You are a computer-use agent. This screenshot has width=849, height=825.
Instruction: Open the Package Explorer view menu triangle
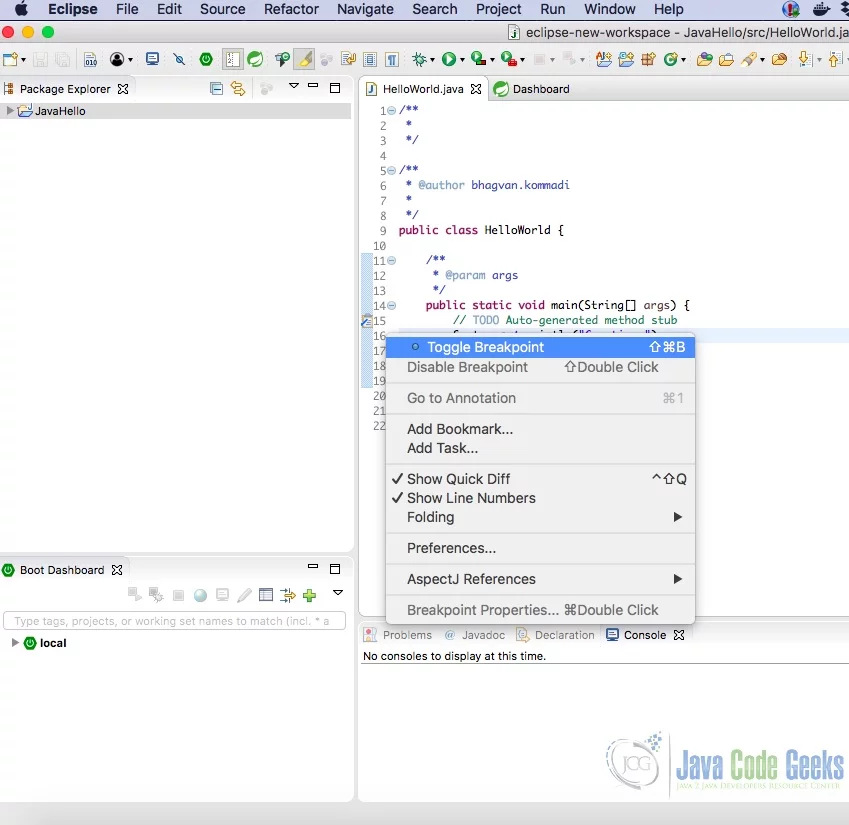[294, 86]
